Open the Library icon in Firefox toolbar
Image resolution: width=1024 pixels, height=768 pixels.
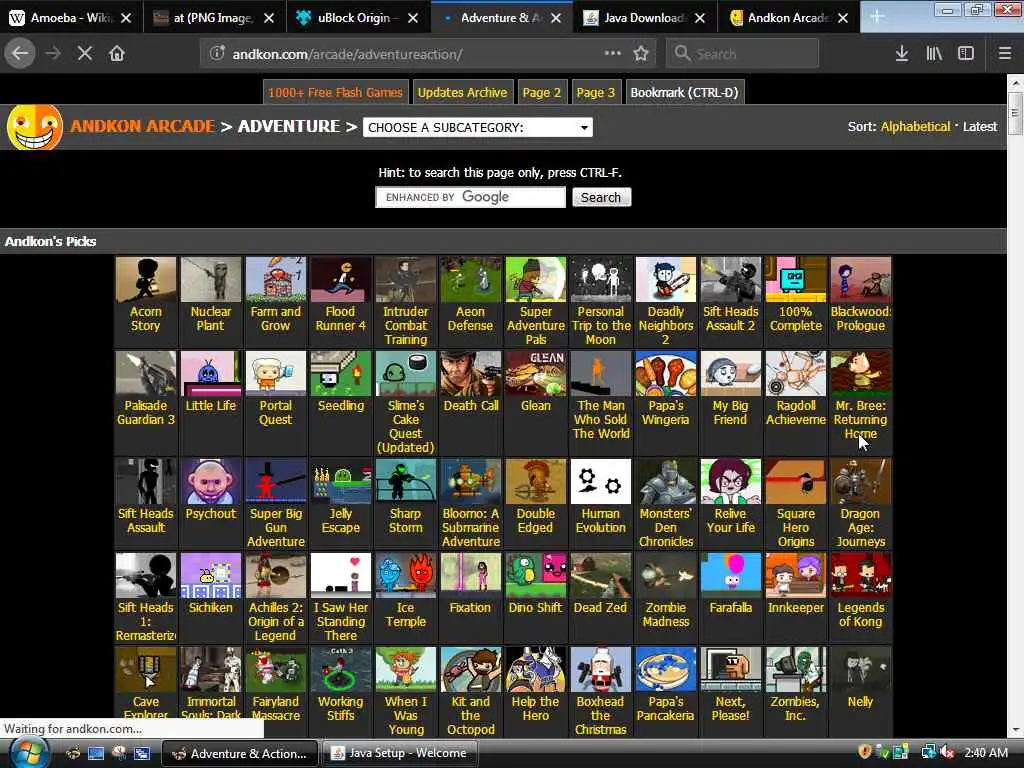pyautogui.click(x=934, y=54)
